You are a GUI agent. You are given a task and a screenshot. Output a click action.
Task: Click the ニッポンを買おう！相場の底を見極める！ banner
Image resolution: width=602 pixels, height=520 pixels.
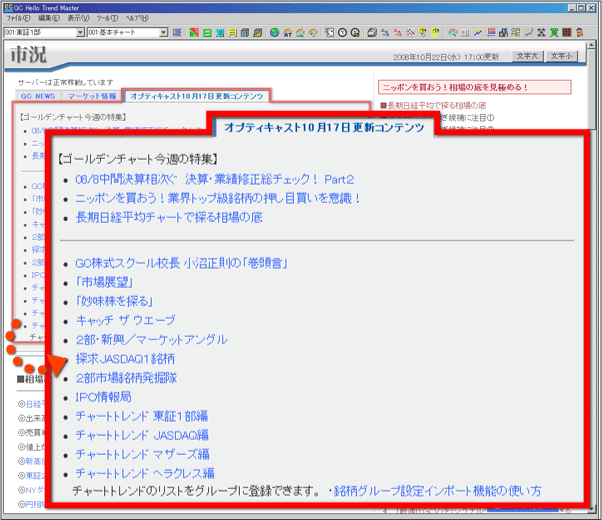[x=475, y=87]
